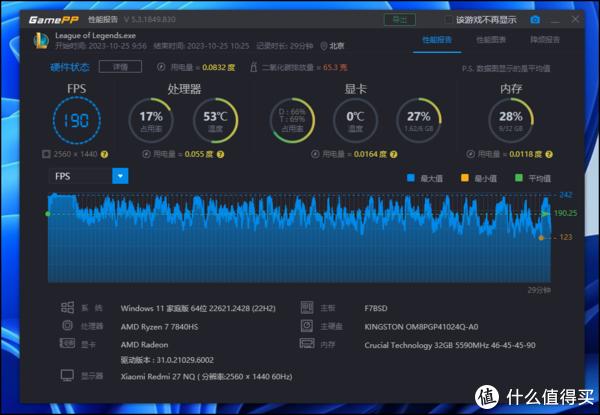The image size is (600, 415).
Task: Click the power gauge icon before 0.055 度
Action: point(146,154)
